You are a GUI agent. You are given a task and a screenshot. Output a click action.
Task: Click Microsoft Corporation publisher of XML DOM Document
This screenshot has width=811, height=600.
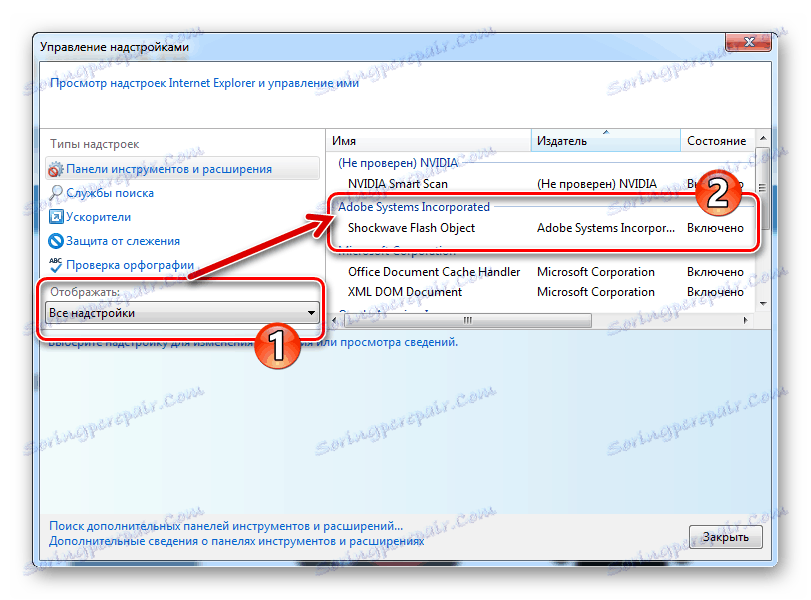click(x=596, y=292)
